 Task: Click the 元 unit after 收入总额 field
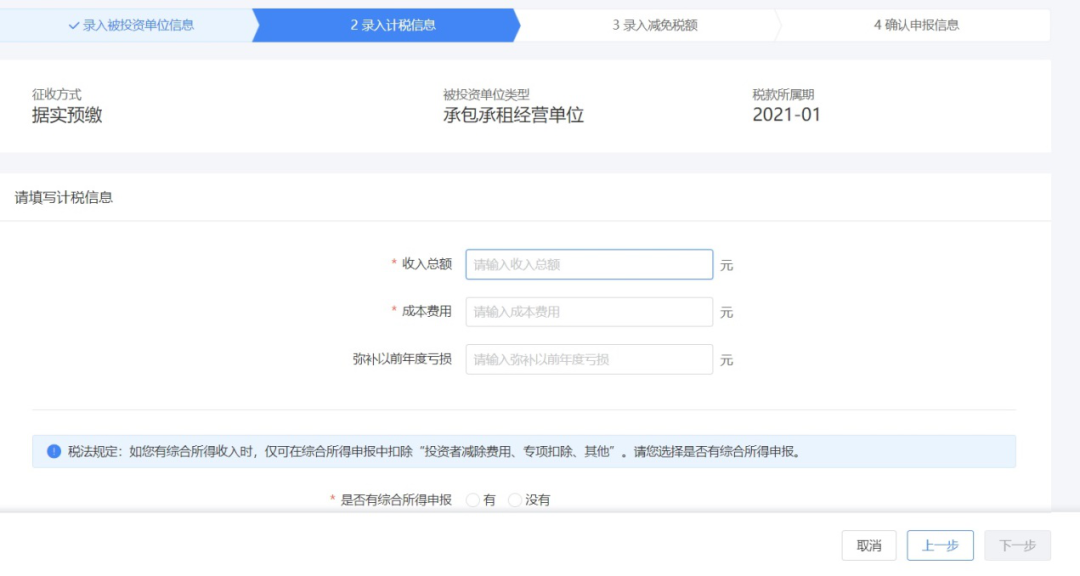[x=727, y=265]
